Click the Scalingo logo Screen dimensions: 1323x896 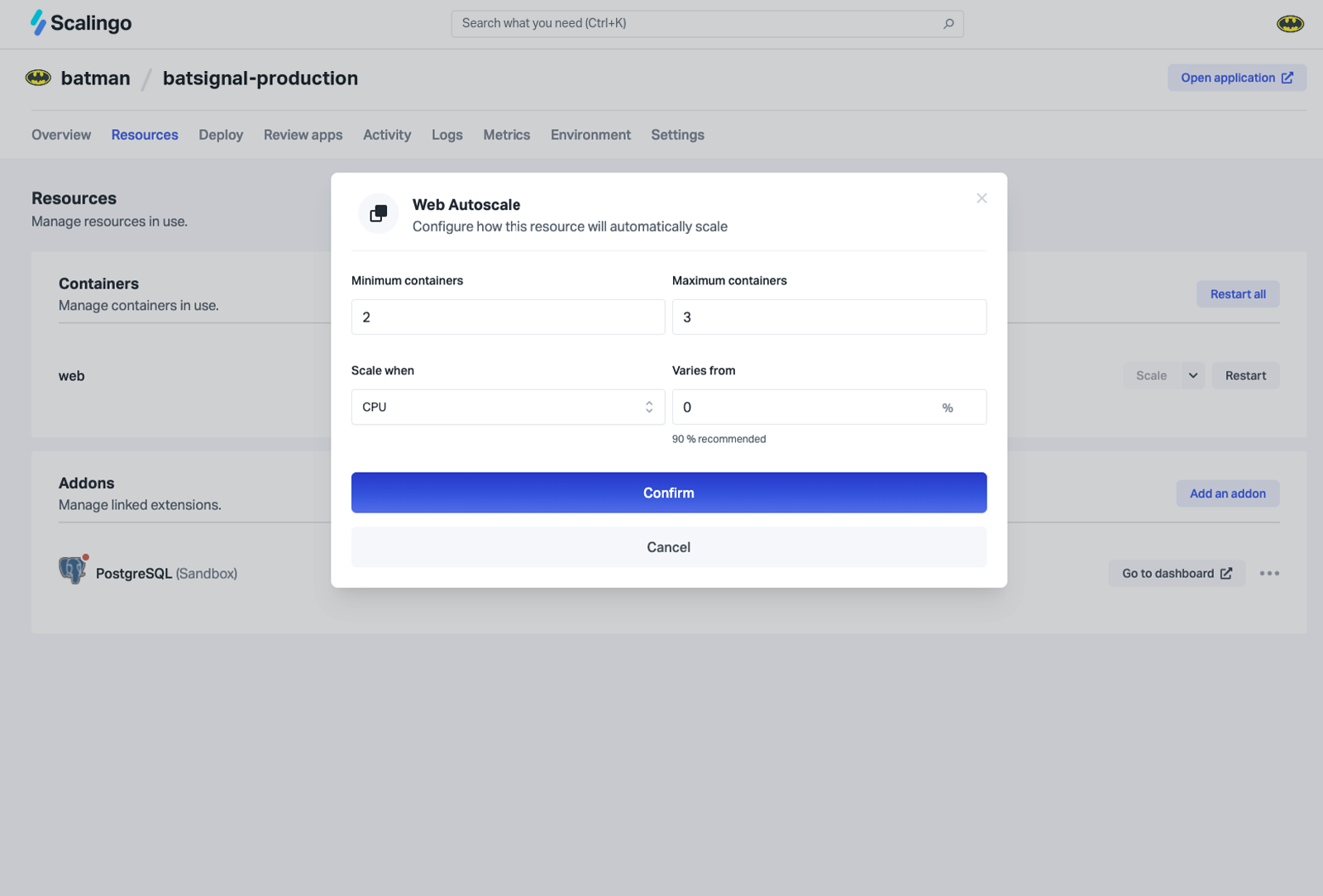(81, 23)
